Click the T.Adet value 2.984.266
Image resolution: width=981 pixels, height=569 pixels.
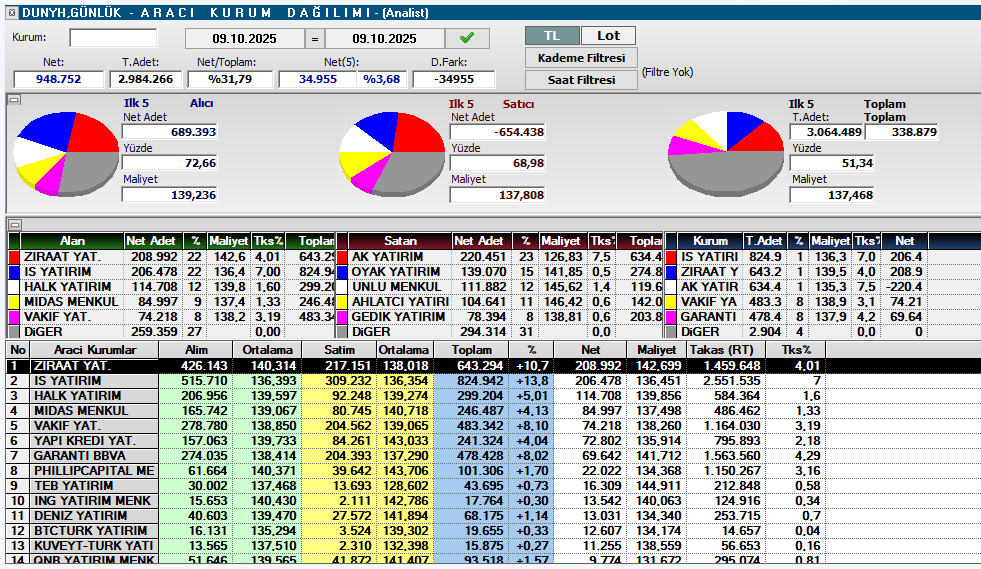click(146, 79)
